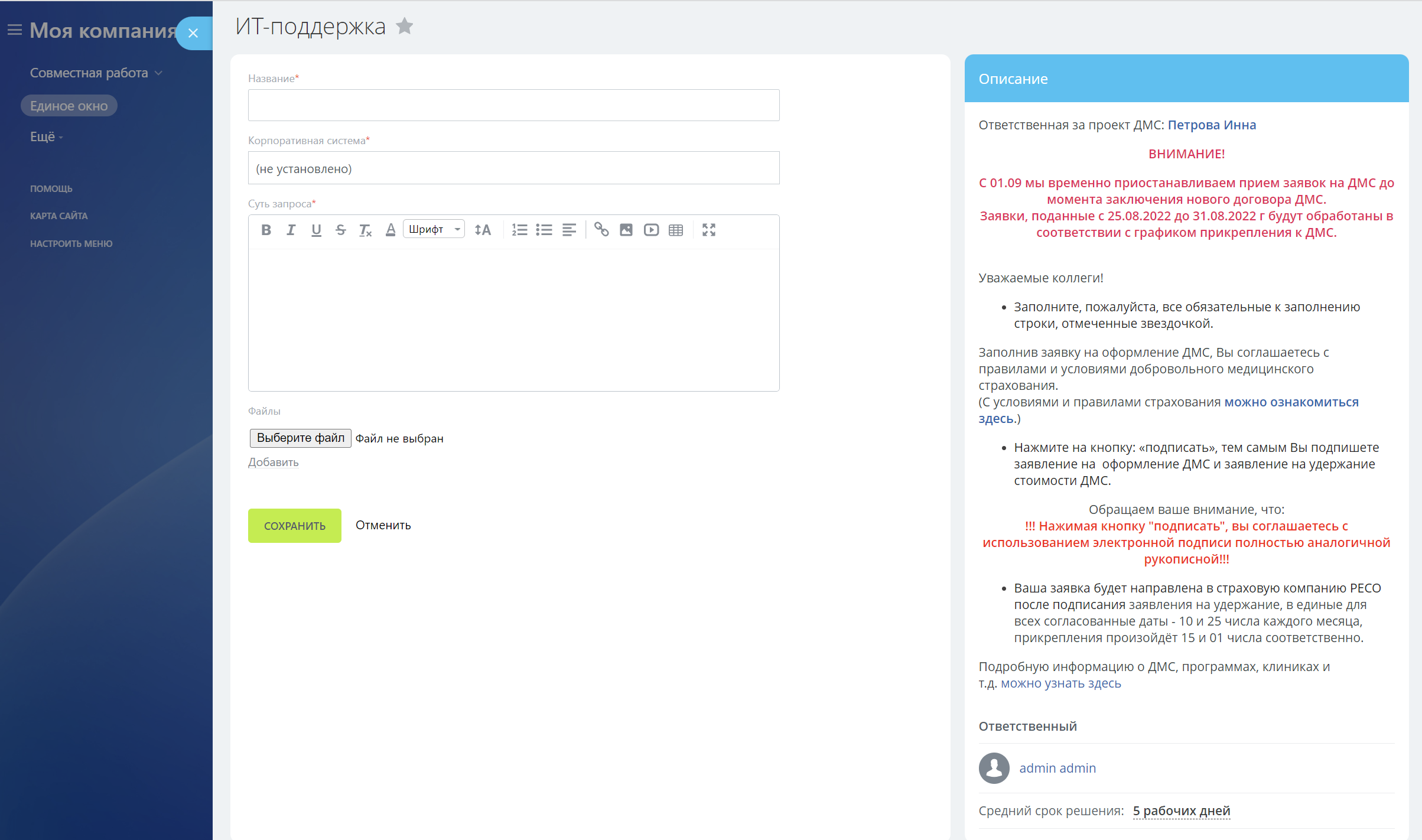
Task: Toggle bold formatting in editor toolbar
Action: pyautogui.click(x=266, y=230)
